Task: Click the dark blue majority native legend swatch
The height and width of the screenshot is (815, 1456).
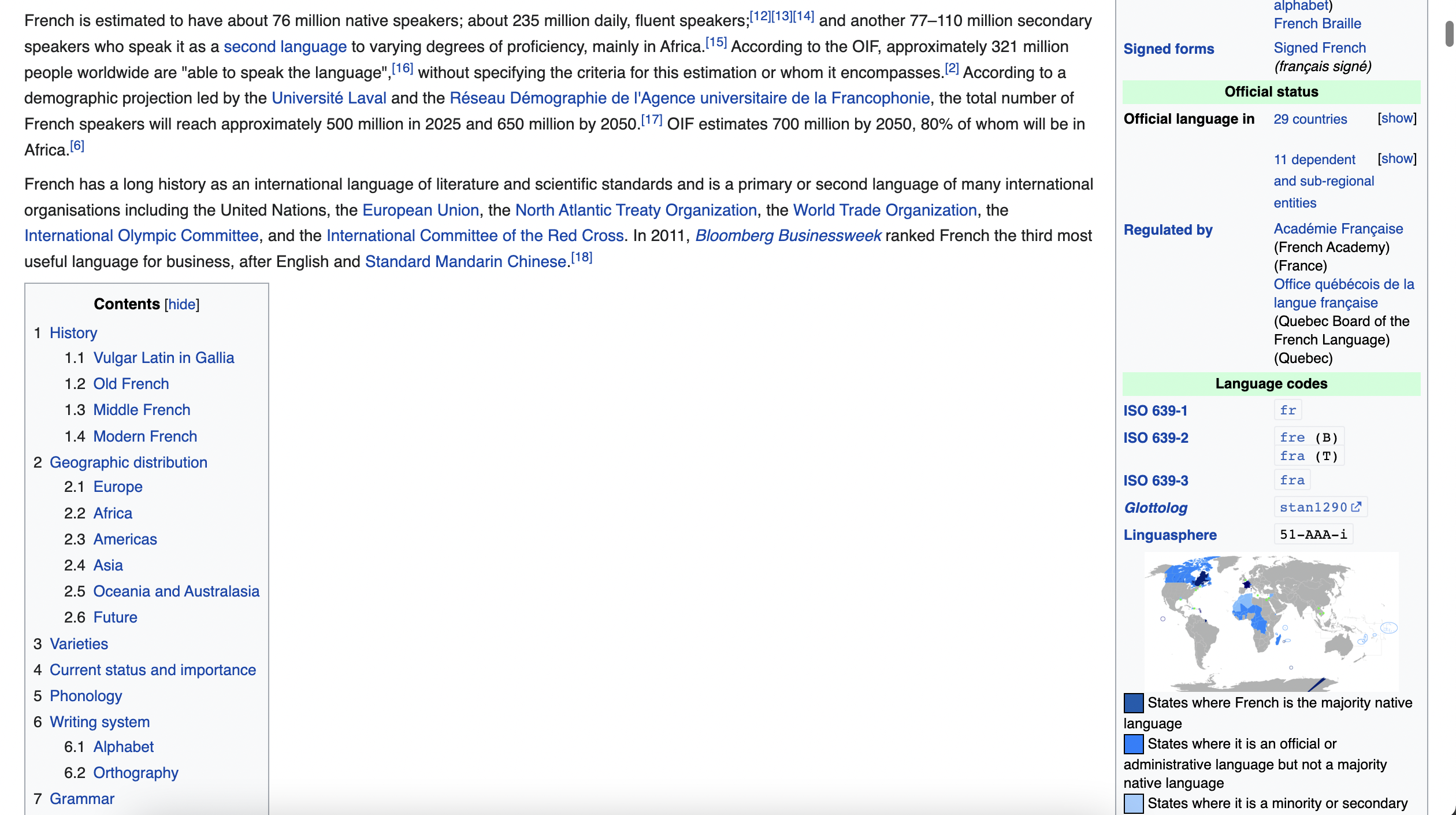Action: pos(1133,703)
